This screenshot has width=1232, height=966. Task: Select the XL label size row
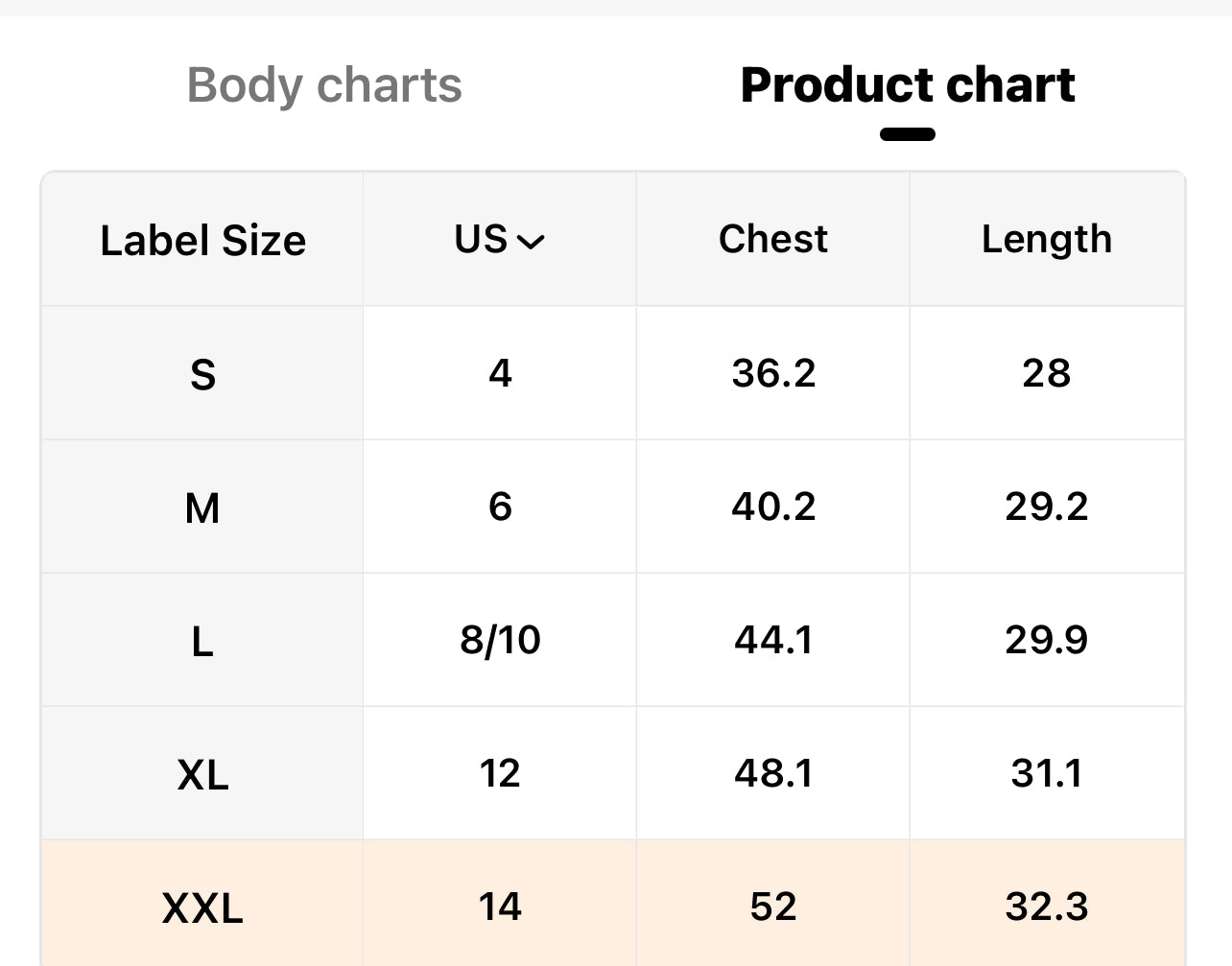(x=202, y=773)
